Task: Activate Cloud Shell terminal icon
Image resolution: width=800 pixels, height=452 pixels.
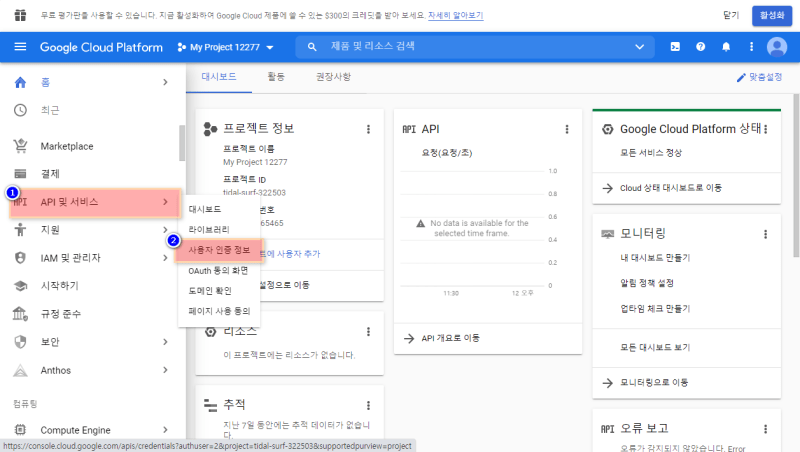Action: coord(675,47)
